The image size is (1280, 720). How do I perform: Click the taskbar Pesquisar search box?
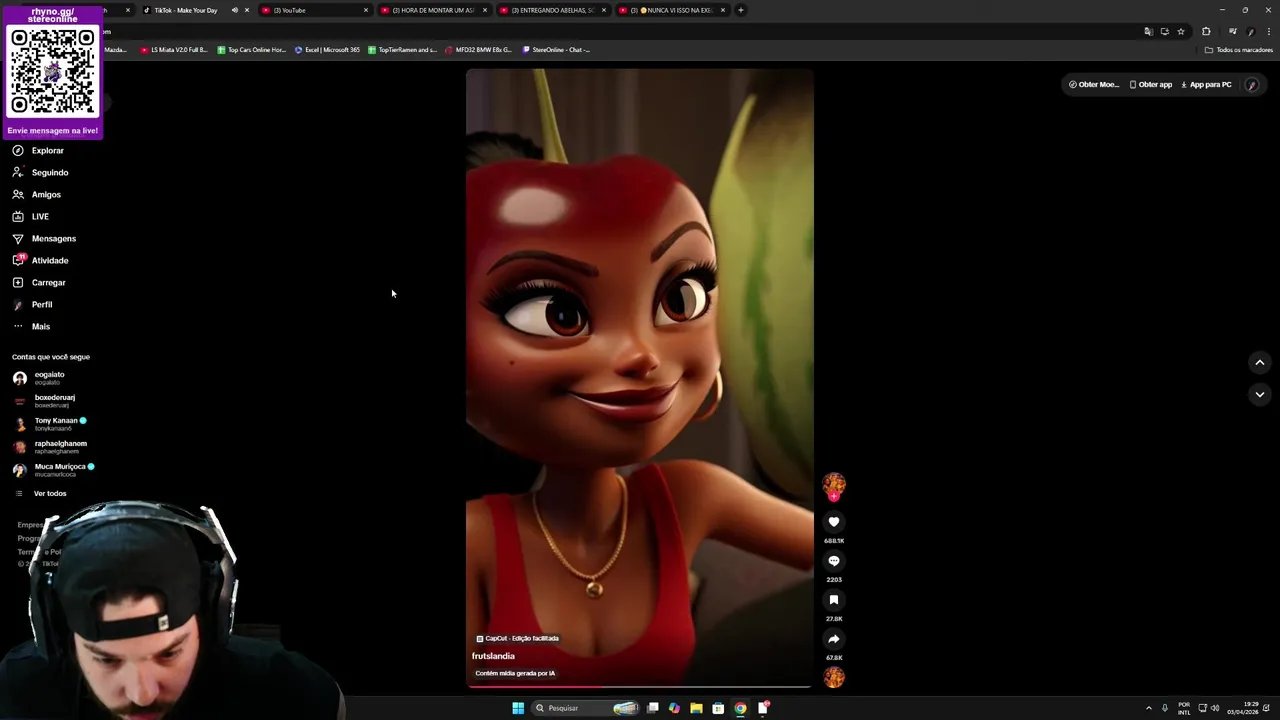coord(586,708)
